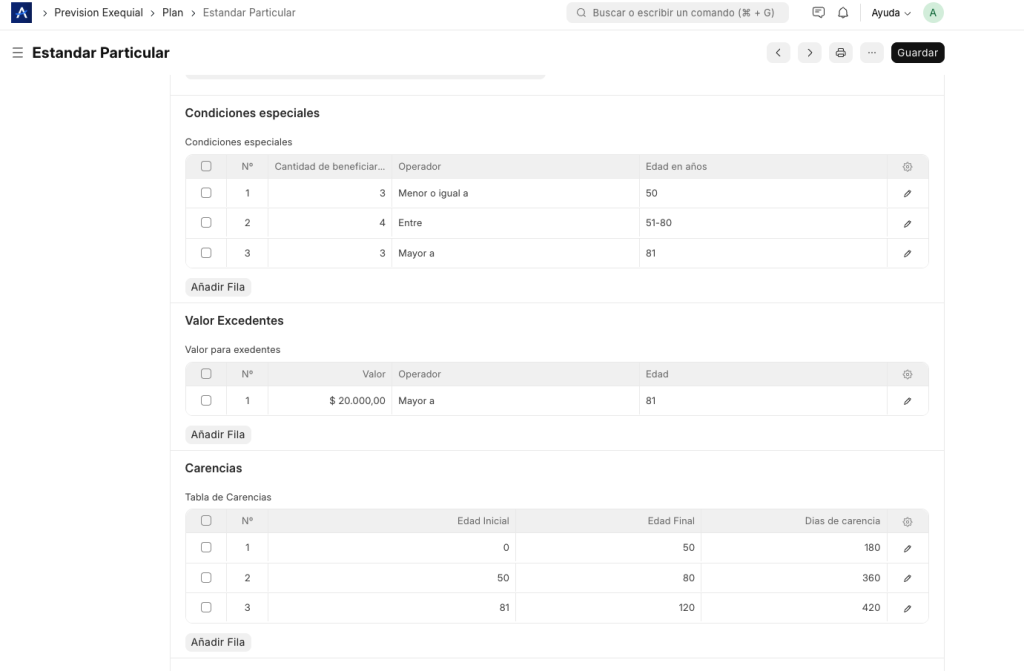Viewport: 1024px width, 671px height.
Task: Open the user avatar menu
Action: point(933,13)
